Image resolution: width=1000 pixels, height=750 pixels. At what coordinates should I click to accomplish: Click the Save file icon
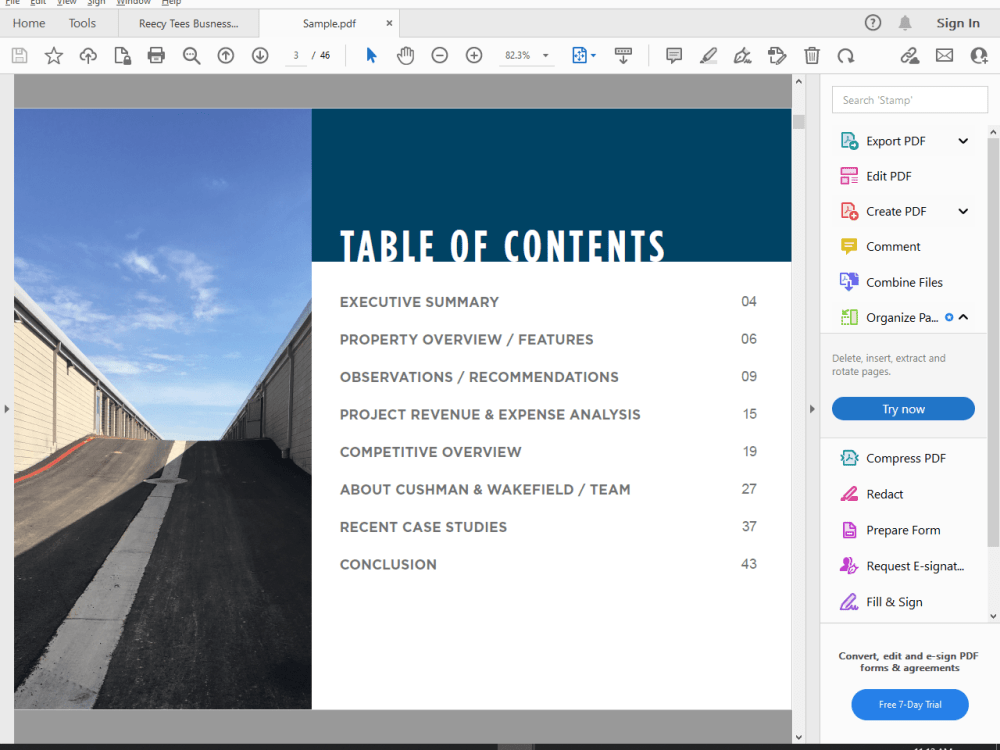click(19, 55)
